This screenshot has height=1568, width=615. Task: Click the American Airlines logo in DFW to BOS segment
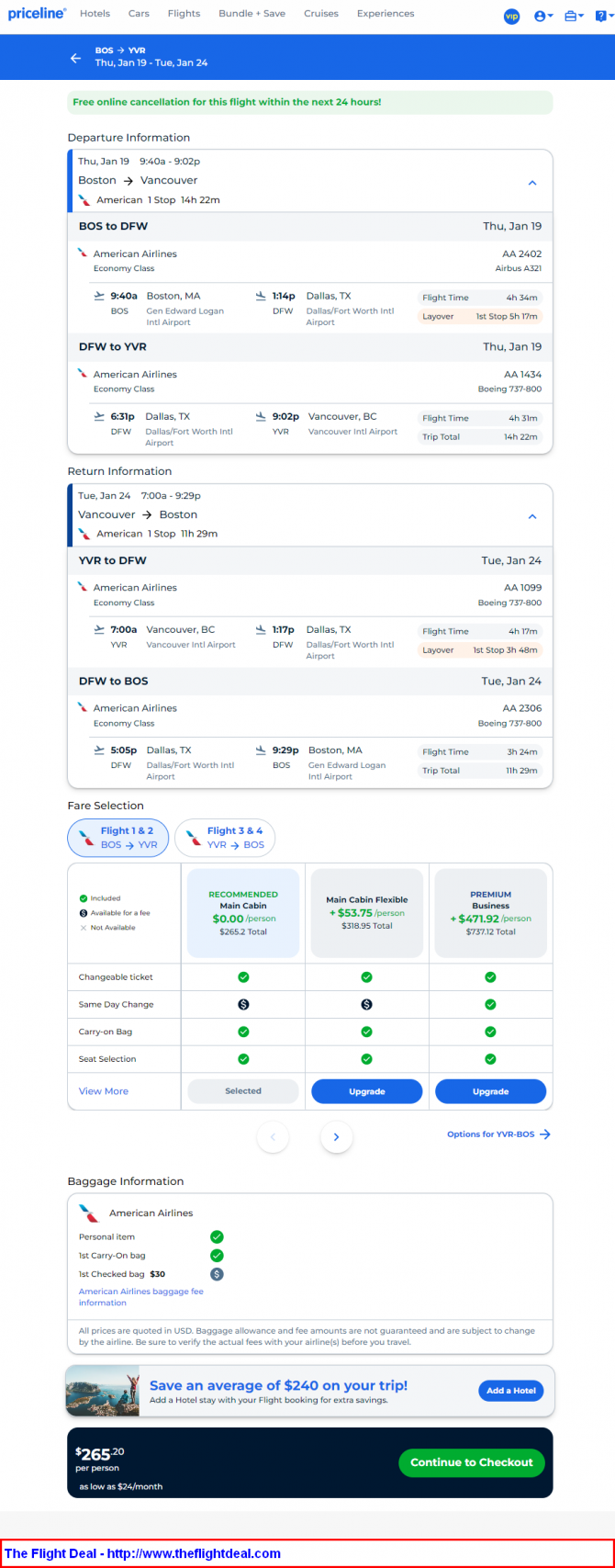[83, 708]
